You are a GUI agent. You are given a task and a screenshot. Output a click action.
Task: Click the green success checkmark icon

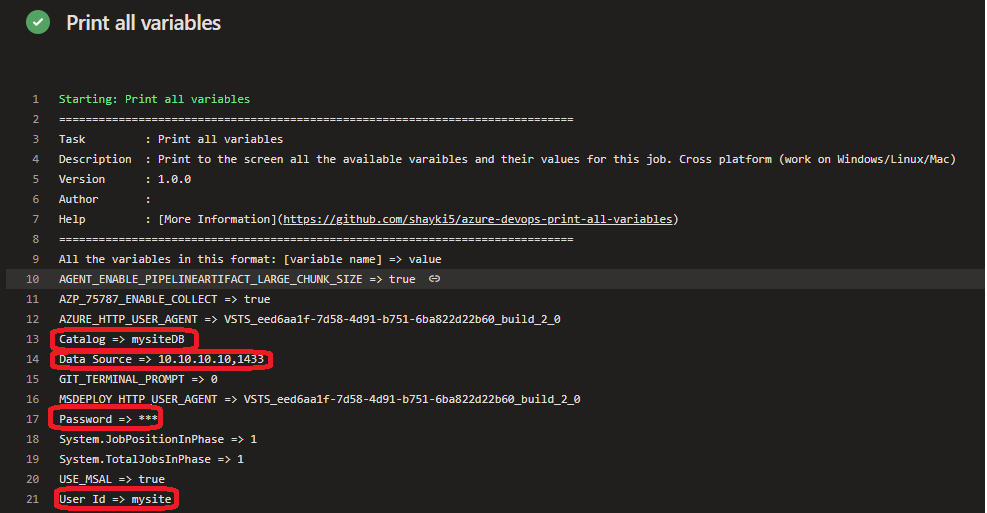click(38, 23)
